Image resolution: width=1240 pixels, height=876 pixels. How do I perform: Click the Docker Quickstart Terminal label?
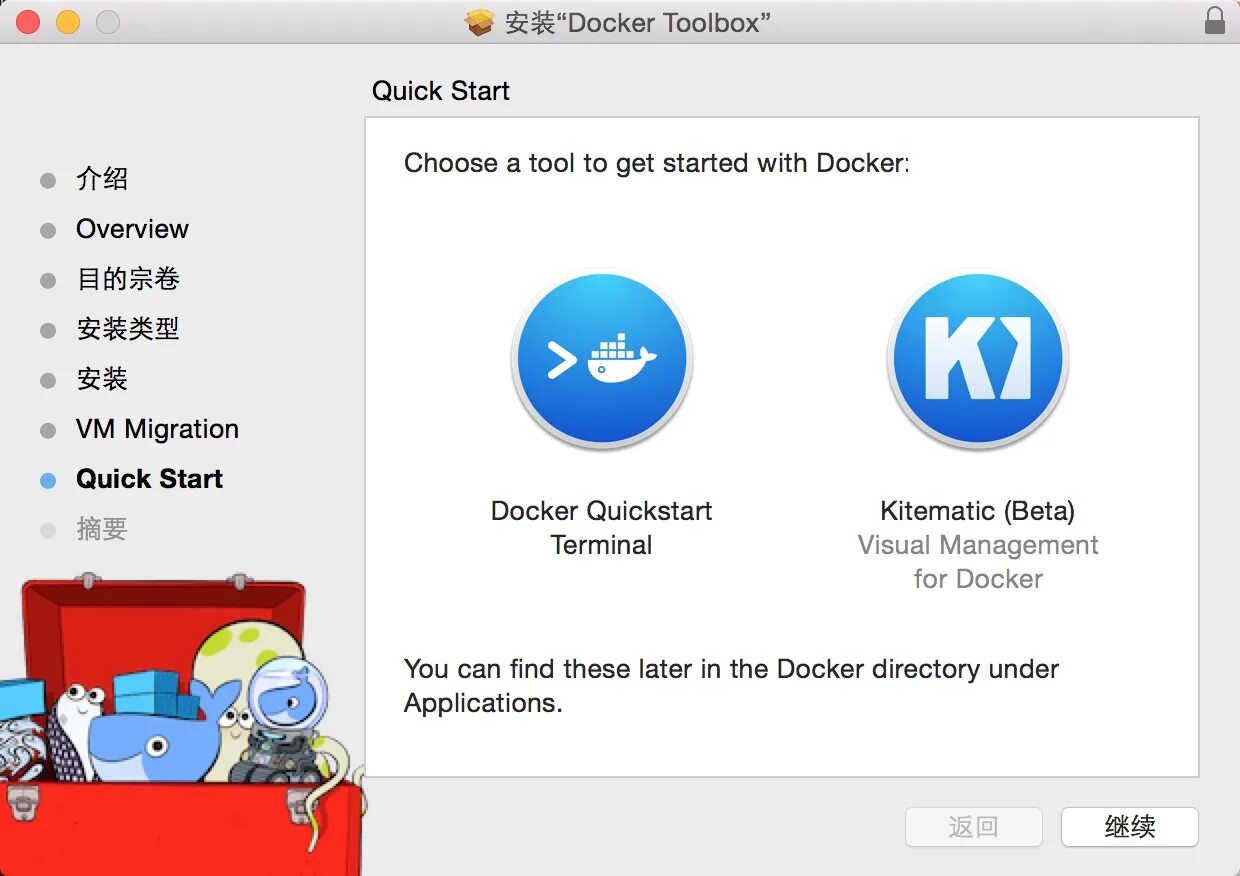click(601, 528)
